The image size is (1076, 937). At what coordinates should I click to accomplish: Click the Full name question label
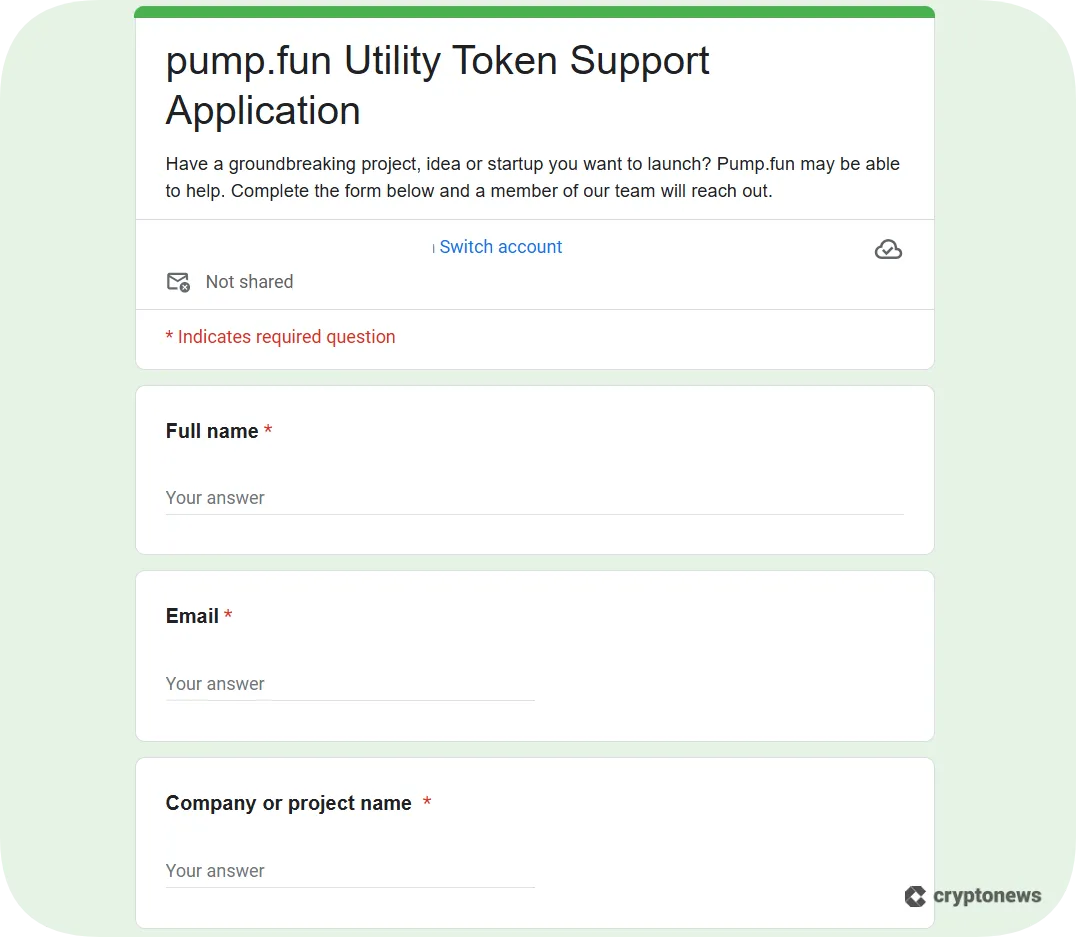(213, 431)
